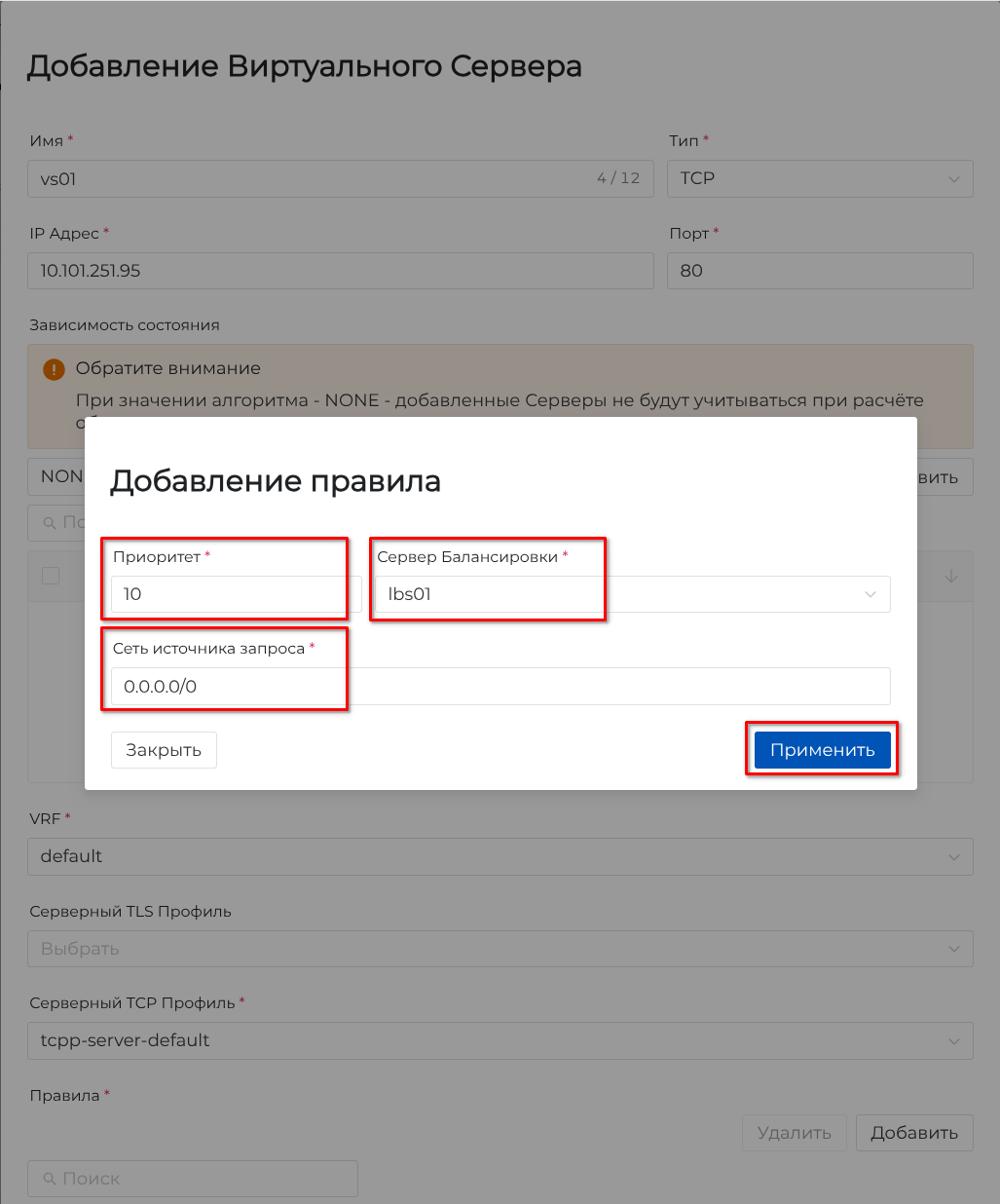The height and width of the screenshot is (1204, 1000).
Task: Click the orange warning icon
Action: [55, 369]
